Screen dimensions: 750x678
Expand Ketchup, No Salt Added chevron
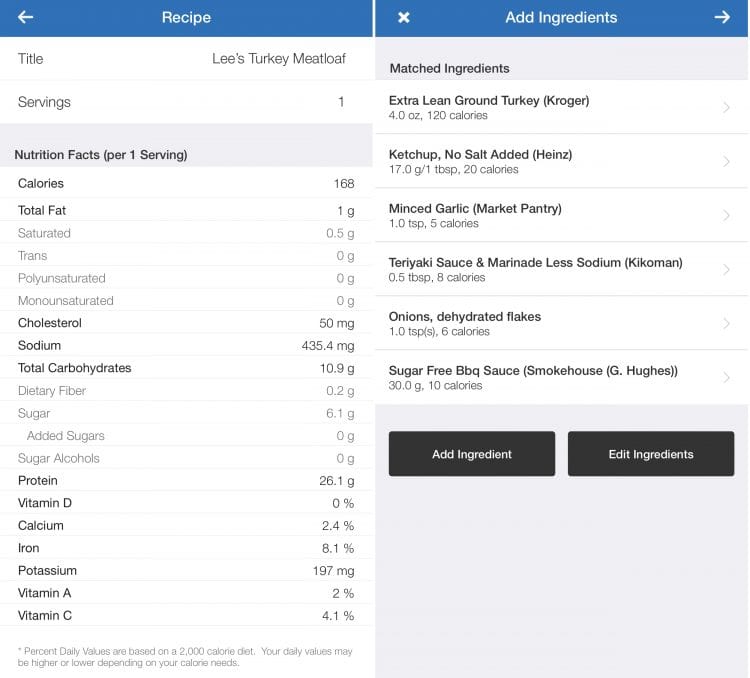(x=726, y=161)
